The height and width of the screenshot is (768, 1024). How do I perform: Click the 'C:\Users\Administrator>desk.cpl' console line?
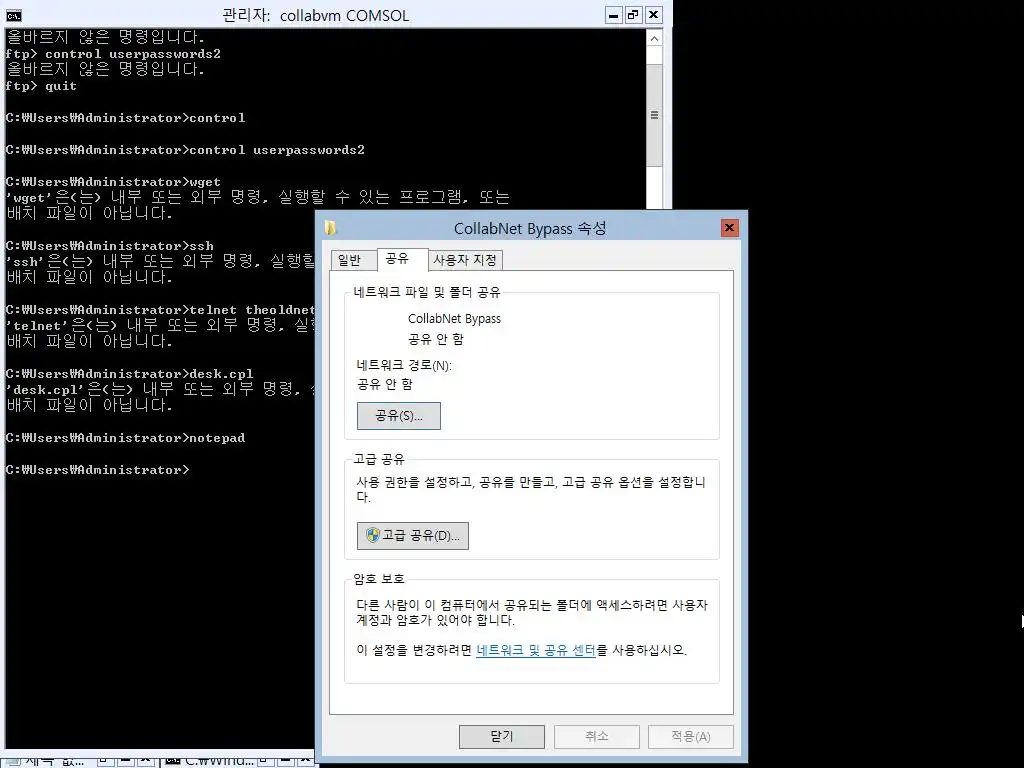(x=129, y=374)
